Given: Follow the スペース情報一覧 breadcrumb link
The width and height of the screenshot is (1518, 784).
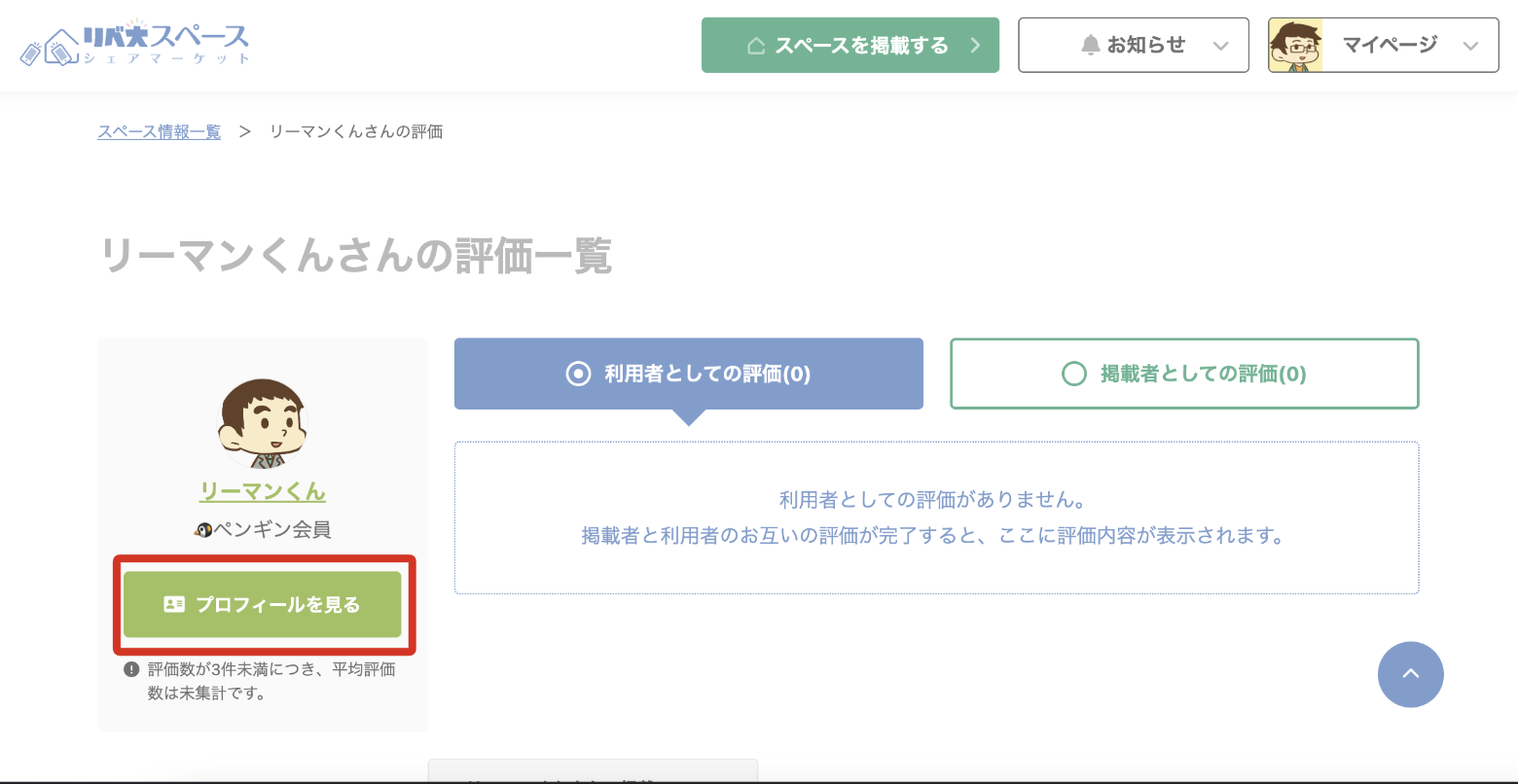Looking at the screenshot, I should [x=160, y=131].
